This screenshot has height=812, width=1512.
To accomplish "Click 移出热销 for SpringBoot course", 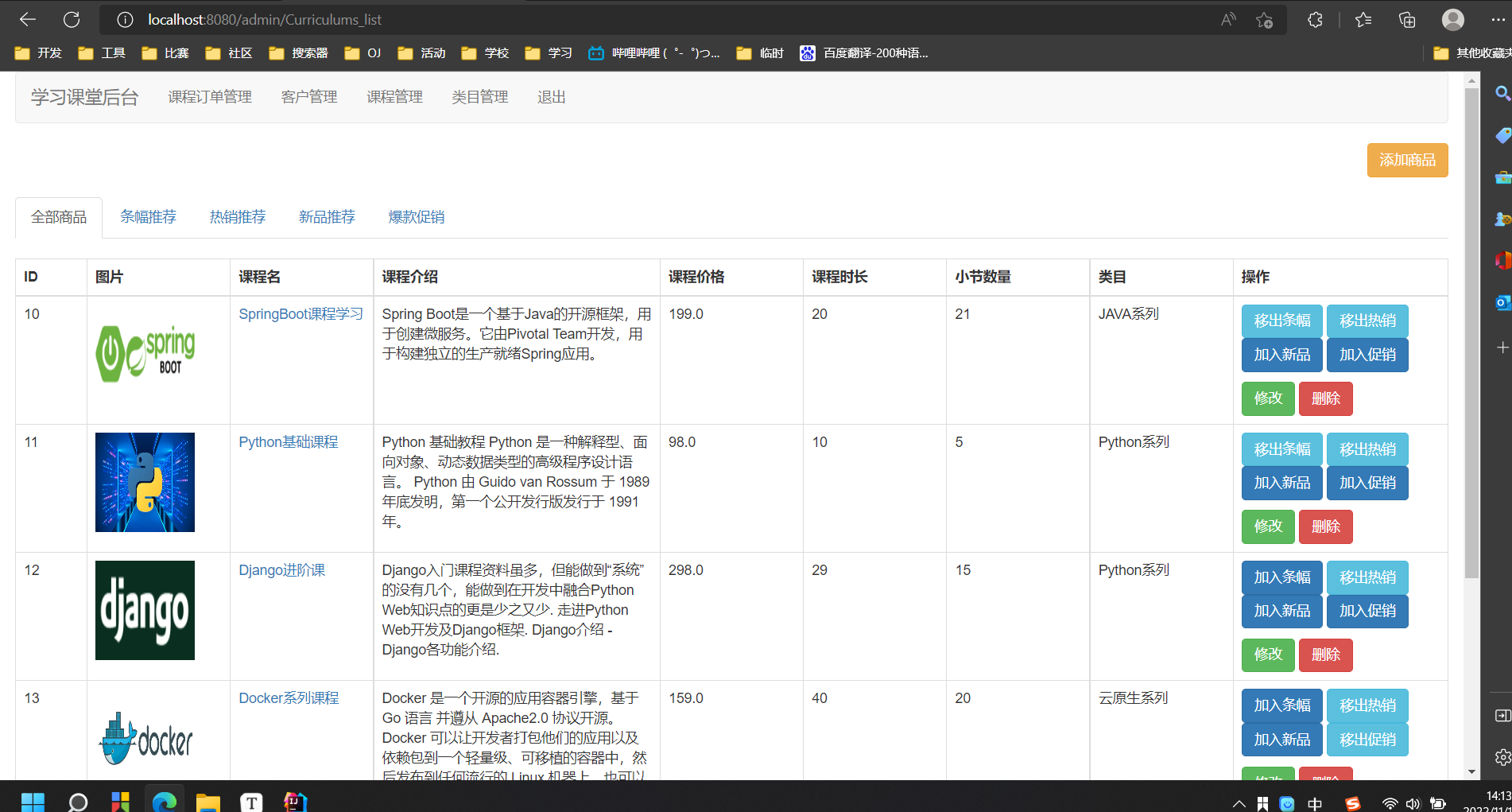I will (1367, 321).
